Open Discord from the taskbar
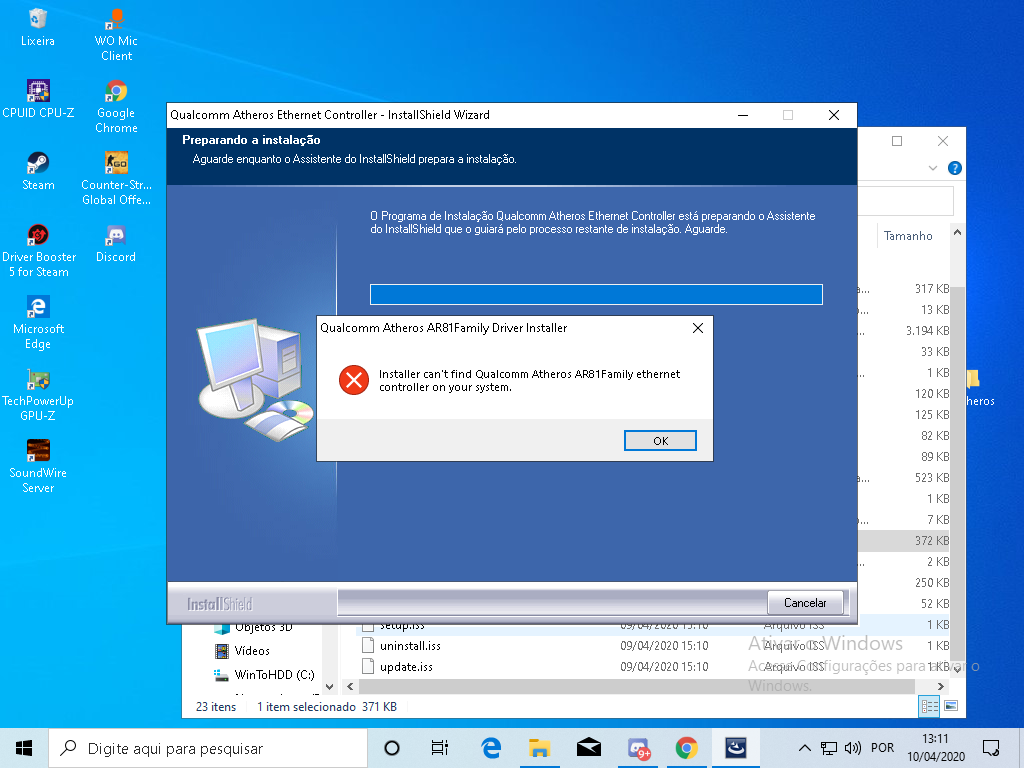 pos(638,748)
